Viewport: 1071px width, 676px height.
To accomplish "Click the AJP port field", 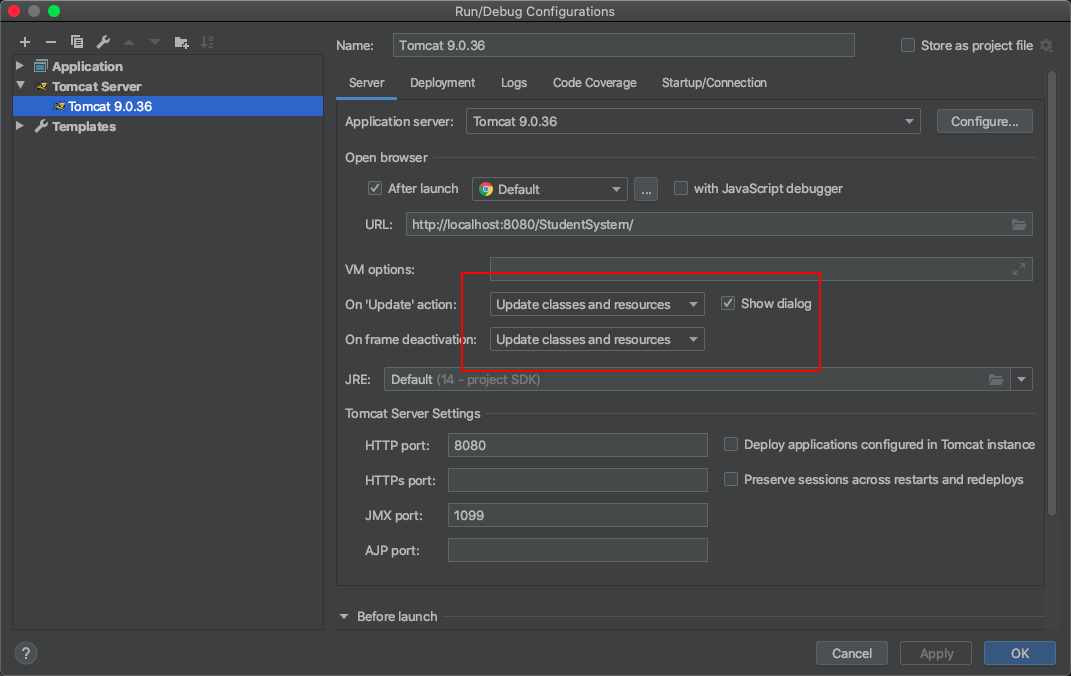I will coord(578,550).
